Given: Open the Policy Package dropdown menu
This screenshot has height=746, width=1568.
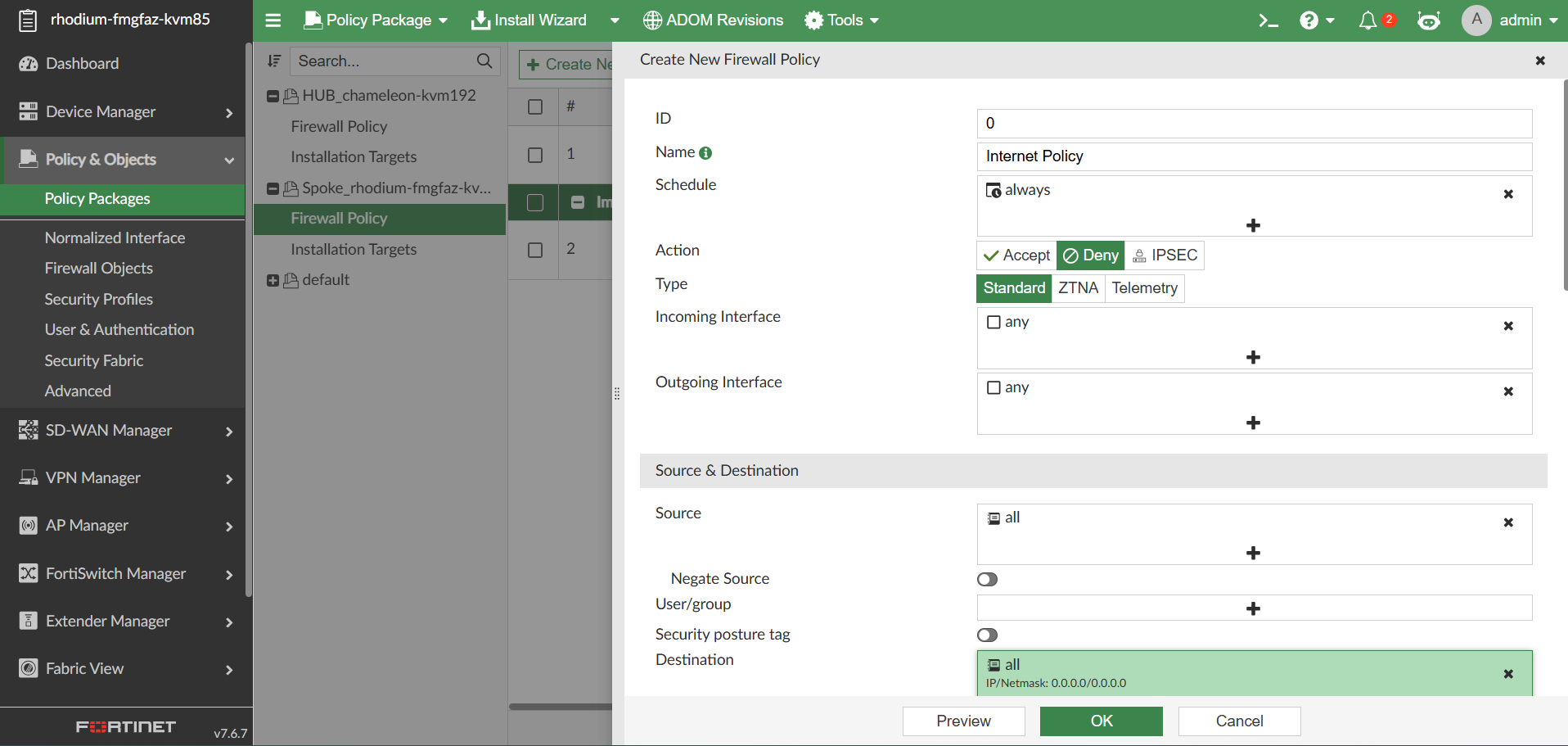Looking at the screenshot, I should (376, 20).
